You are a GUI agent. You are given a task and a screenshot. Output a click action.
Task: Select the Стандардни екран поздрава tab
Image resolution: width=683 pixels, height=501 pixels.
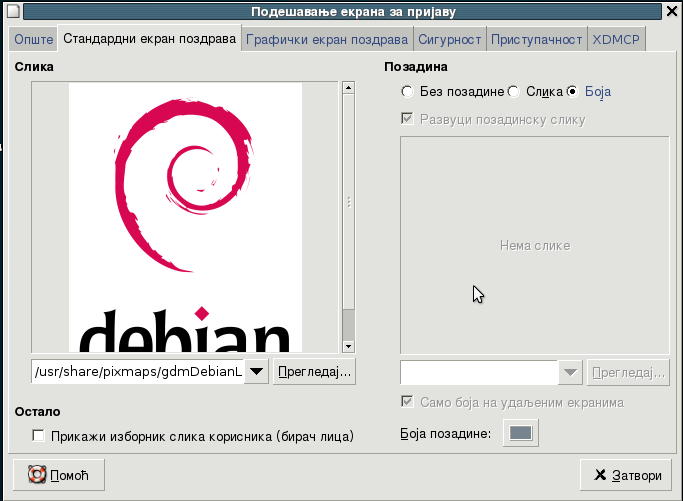tap(149, 38)
